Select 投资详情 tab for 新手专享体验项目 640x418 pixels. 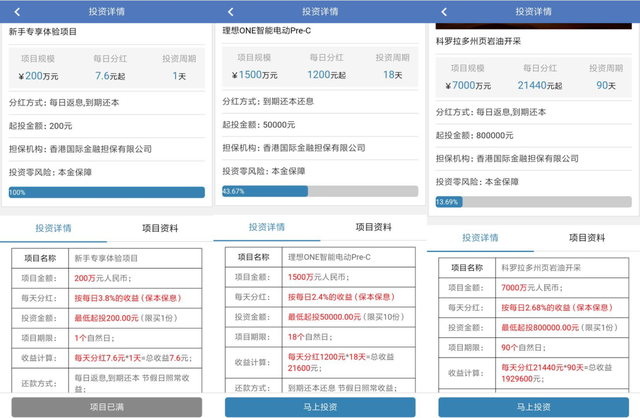(x=56, y=228)
